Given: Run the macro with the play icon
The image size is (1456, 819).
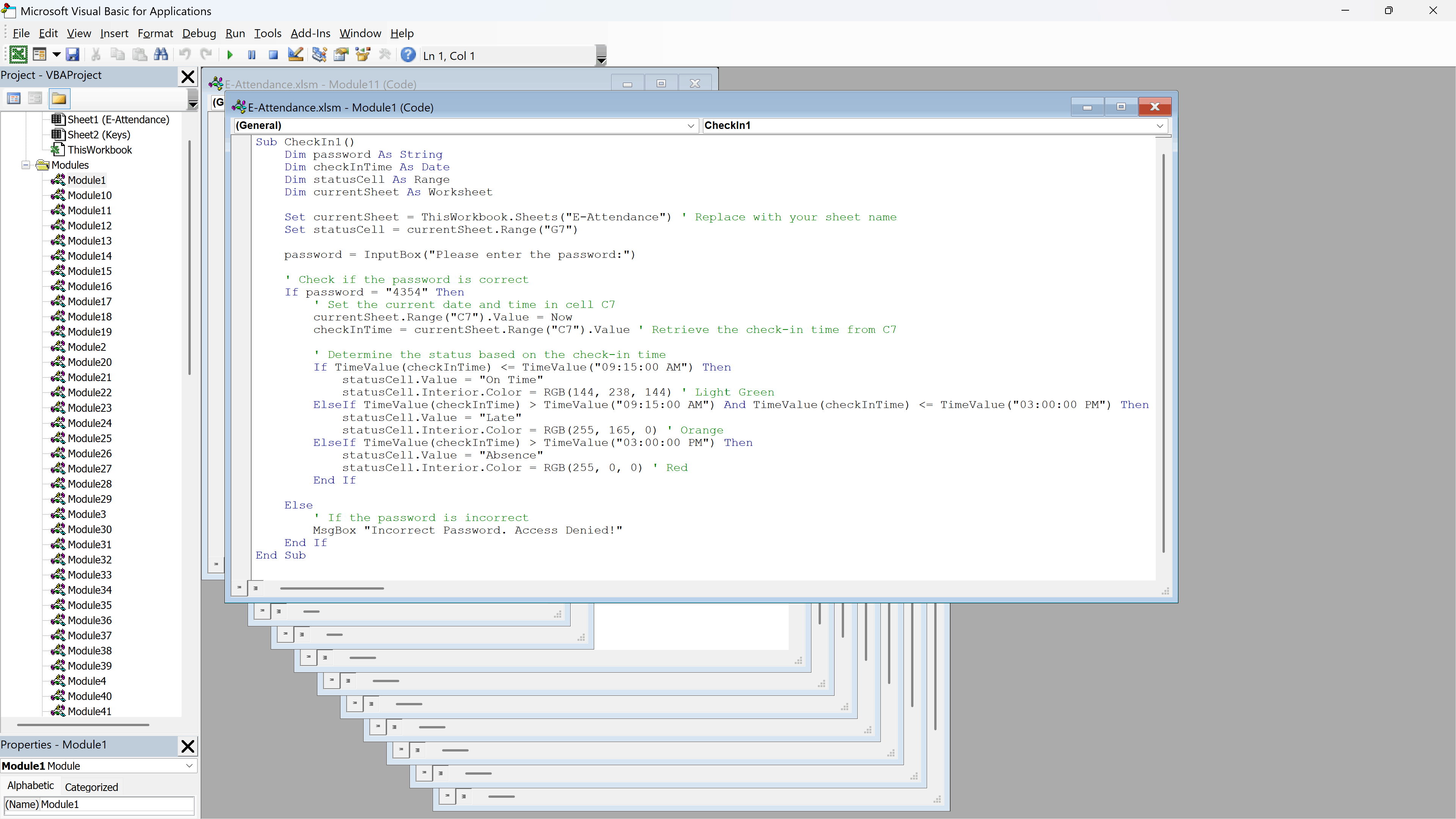Looking at the screenshot, I should click(x=229, y=55).
